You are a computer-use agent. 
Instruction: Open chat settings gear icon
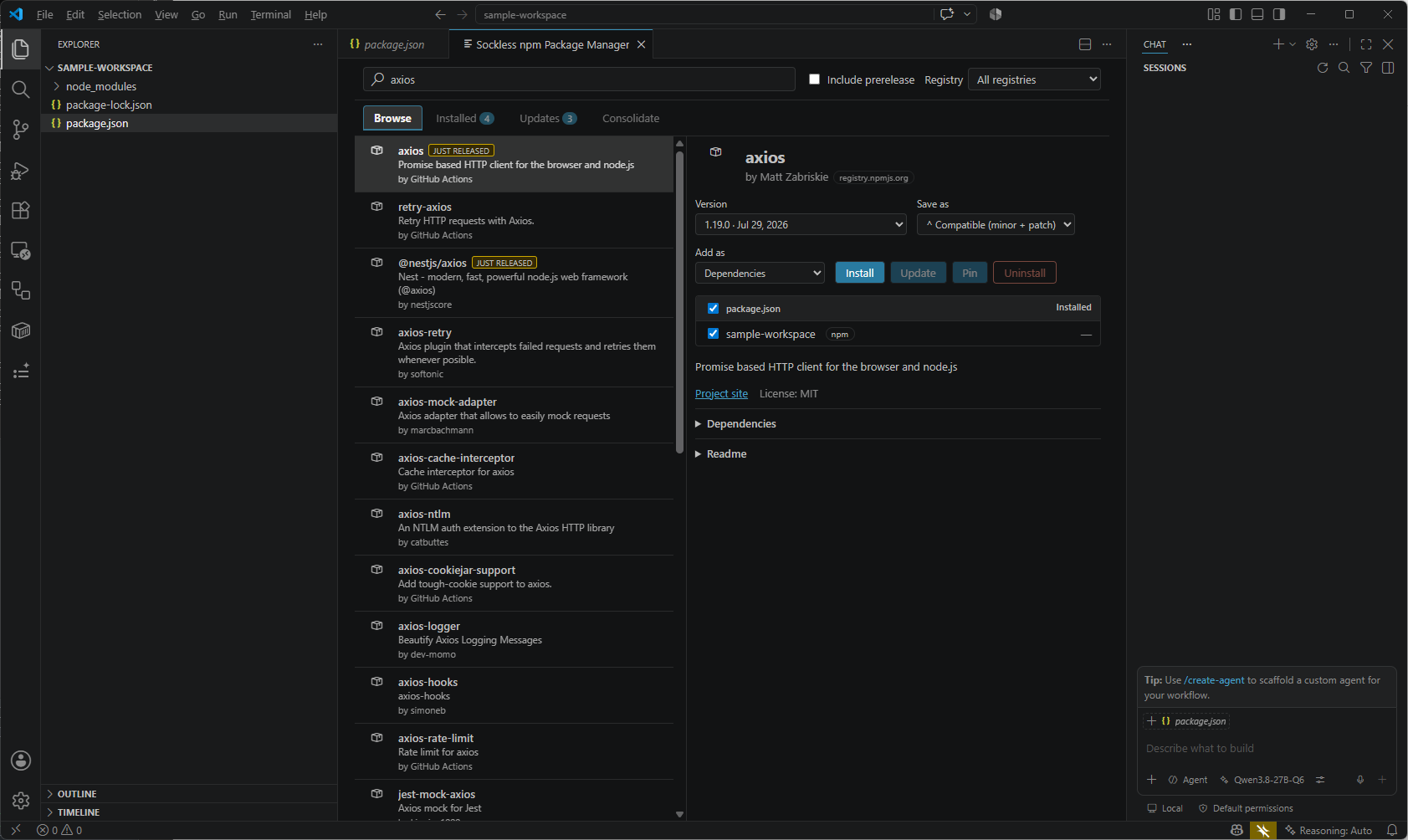pyautogui.click(x=1312, y=44)
